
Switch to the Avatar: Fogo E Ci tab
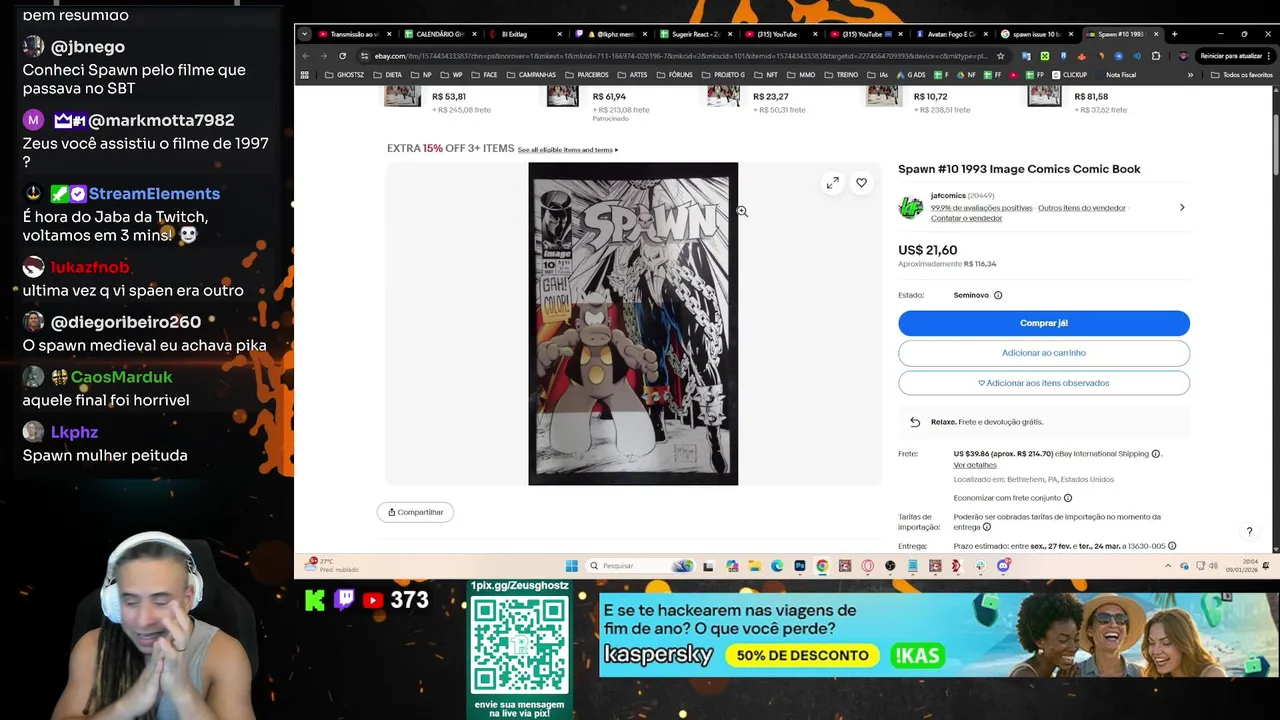tap(950, 34)
